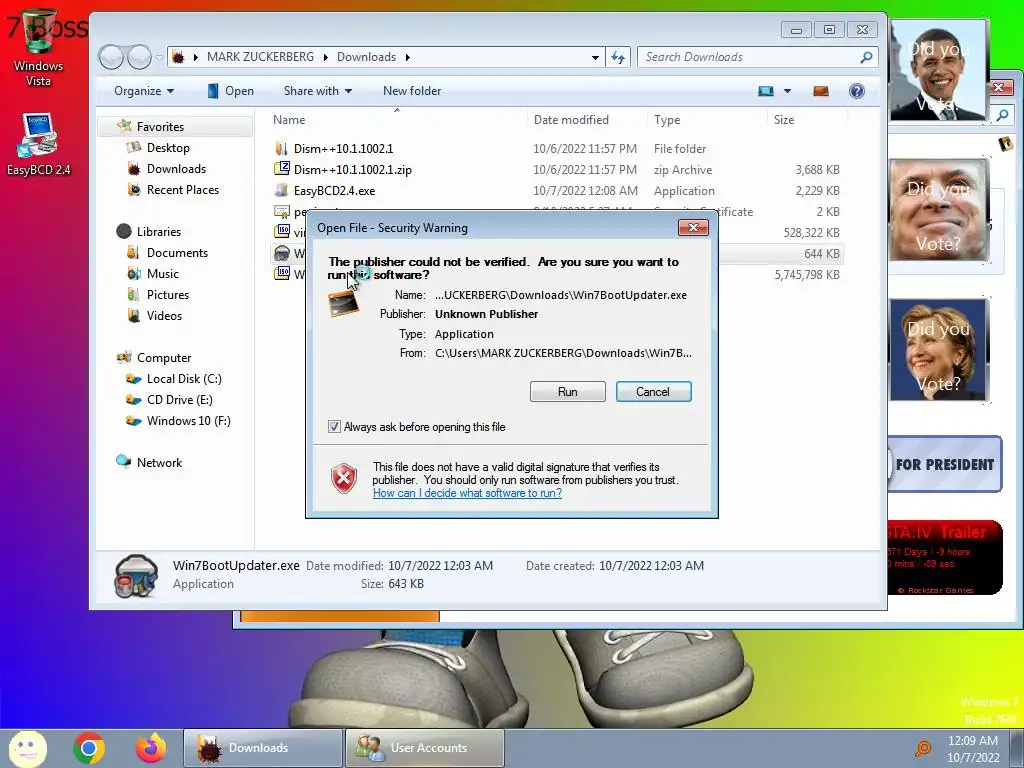Viewport: 1024px width, 768px height.
Task: Click the EasyBCD2.4.exe file icon
Action: coord(281,191)
